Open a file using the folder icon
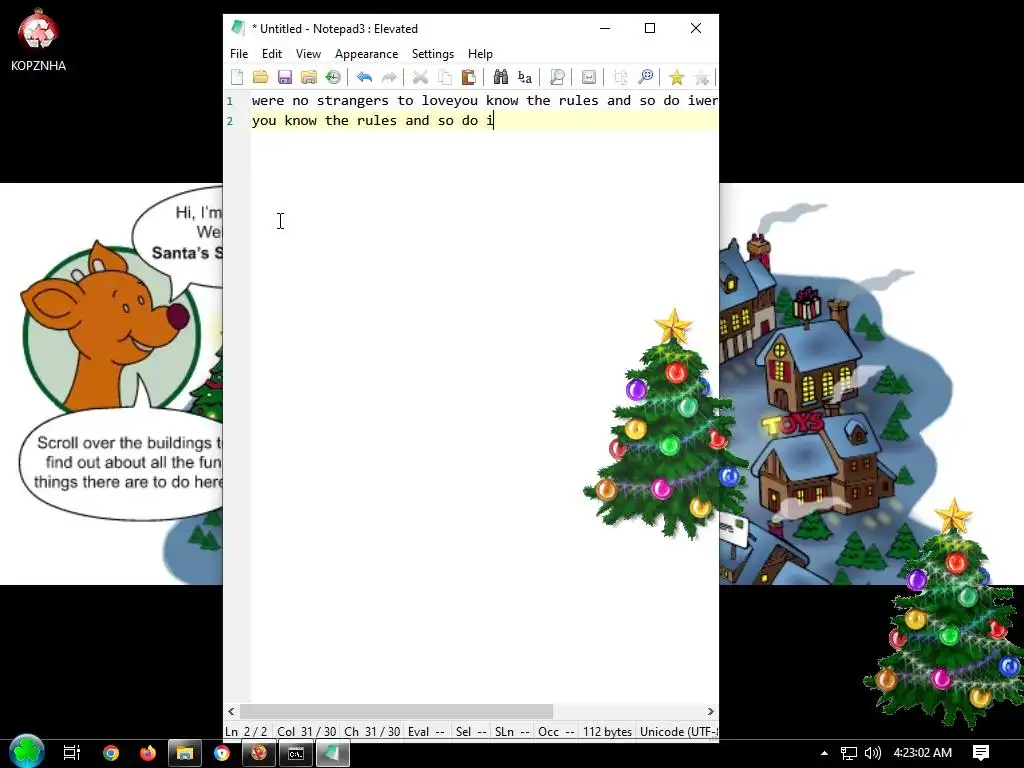The height and width of the screenshot is (768, 1024). pyautogui.click(x=261, y=77)
